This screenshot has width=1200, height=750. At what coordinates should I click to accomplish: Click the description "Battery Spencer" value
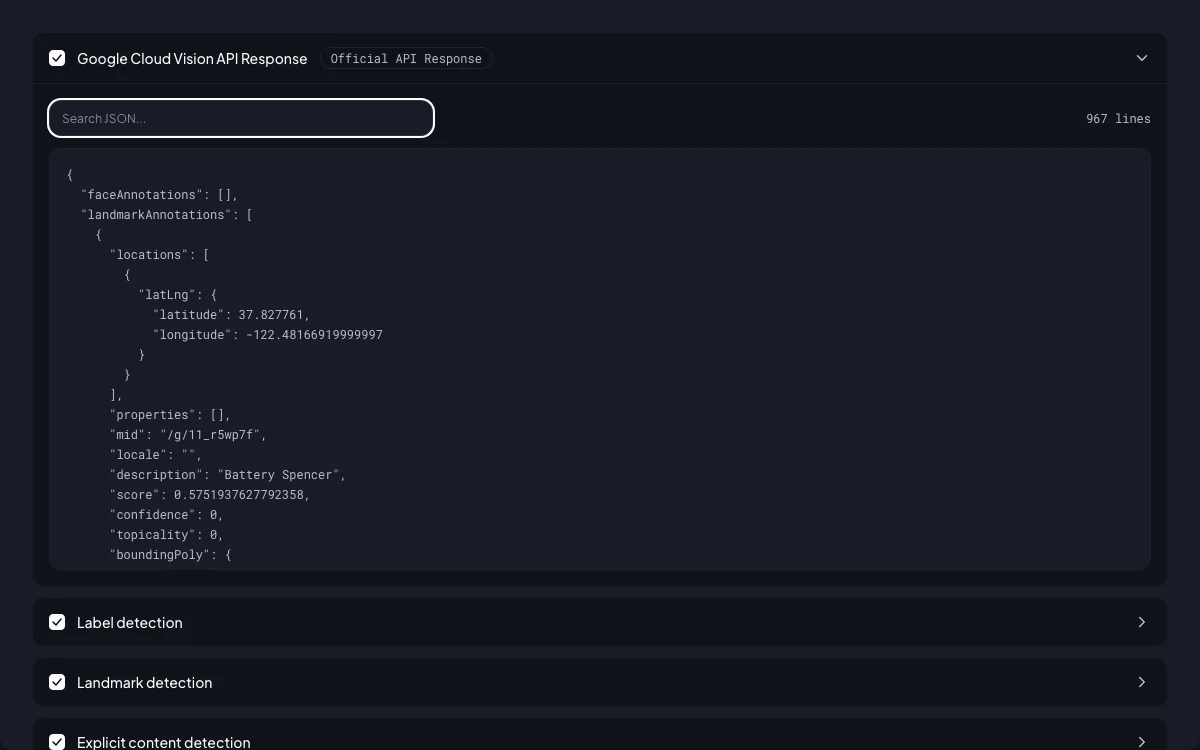pyautogui.click(x=278, y=475)
